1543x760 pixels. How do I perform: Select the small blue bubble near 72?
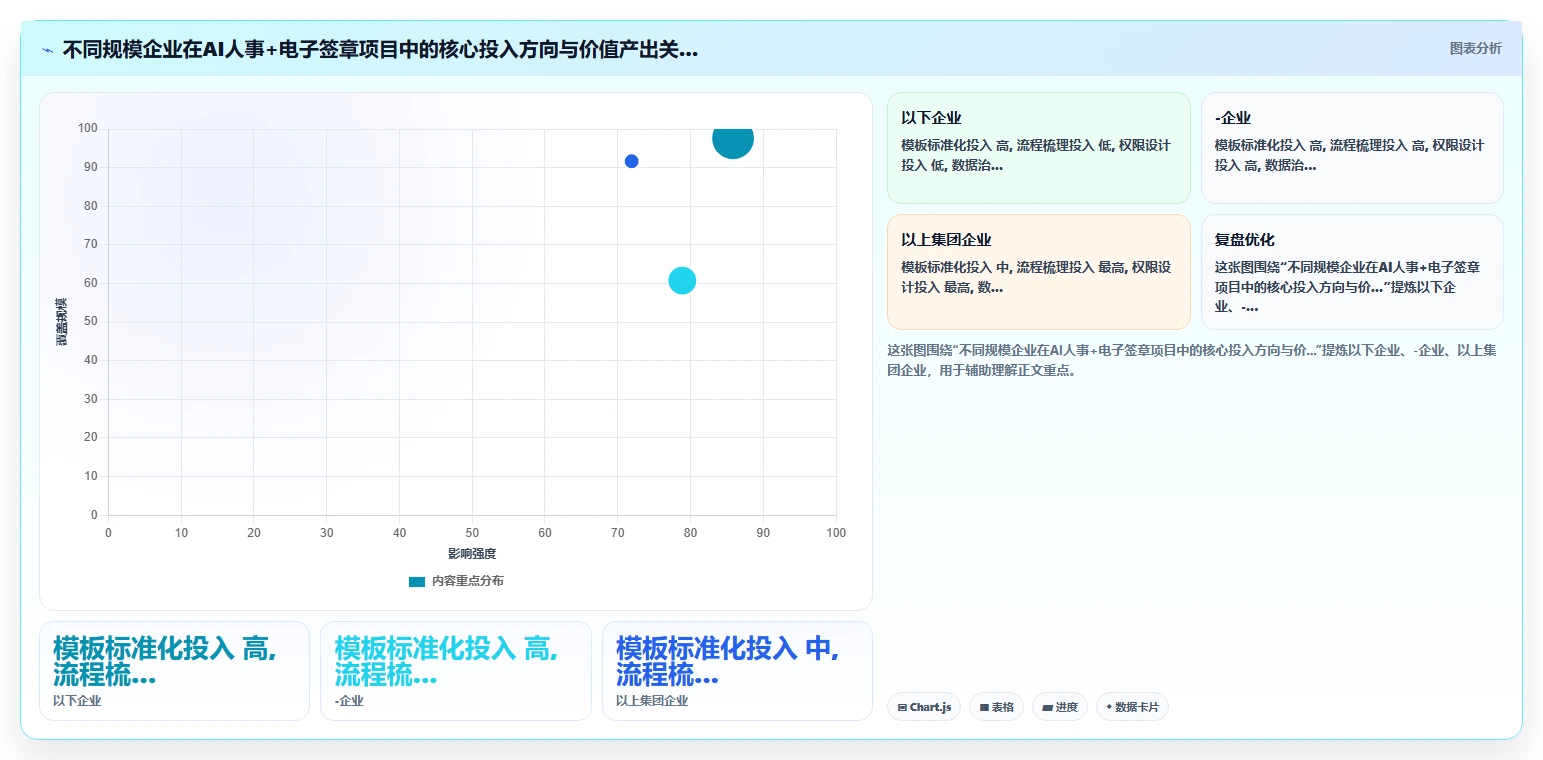[x=631, y=161]
